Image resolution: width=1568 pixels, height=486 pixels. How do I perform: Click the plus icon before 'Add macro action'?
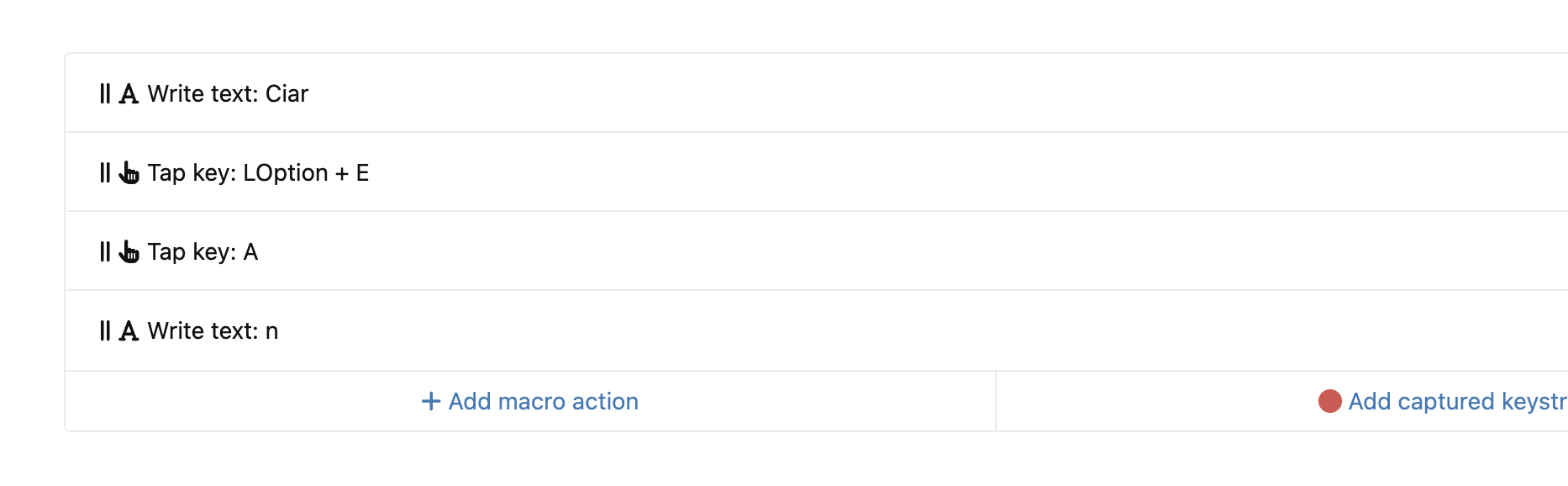tap(431, 401)
